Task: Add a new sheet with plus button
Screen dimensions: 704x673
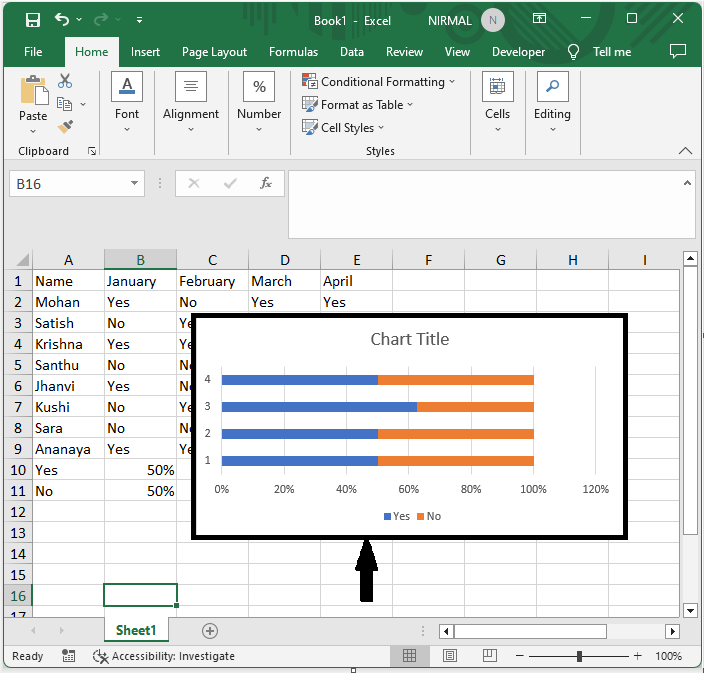Action: 210,631
